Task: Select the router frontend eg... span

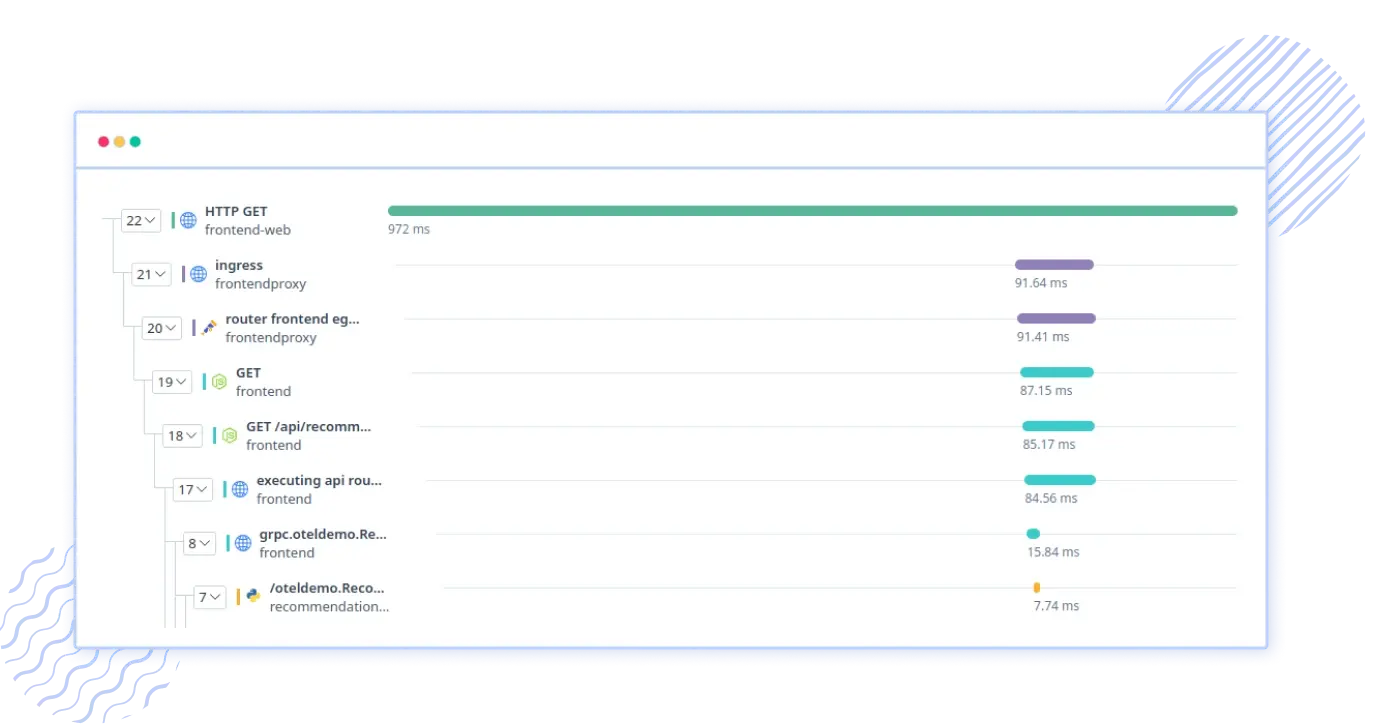Action: (x=292, y=319)
